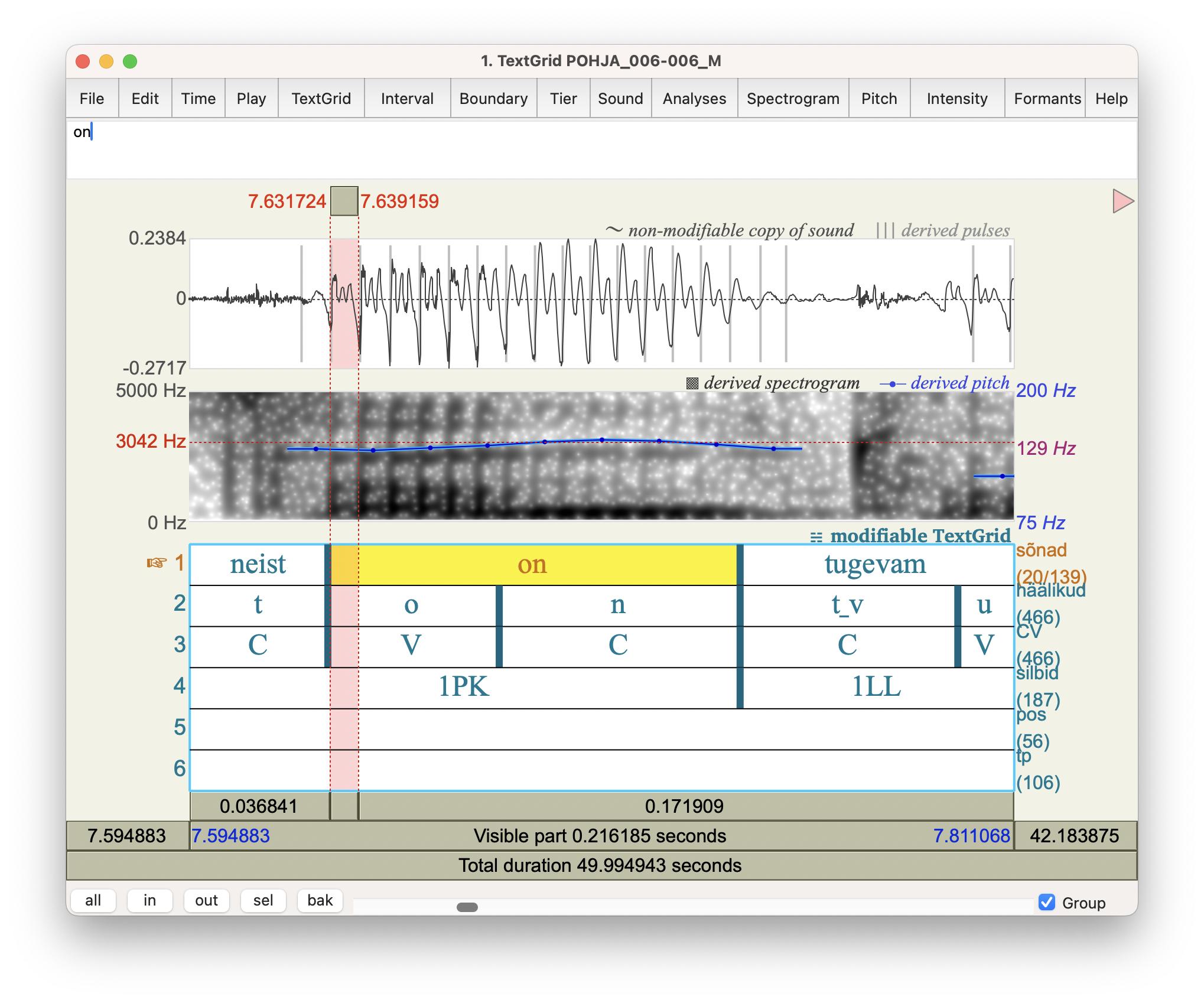Select the 'C' interval below 'n'
The width and height of the screenshot is (1204, 1003).
[x=619, y=646]
